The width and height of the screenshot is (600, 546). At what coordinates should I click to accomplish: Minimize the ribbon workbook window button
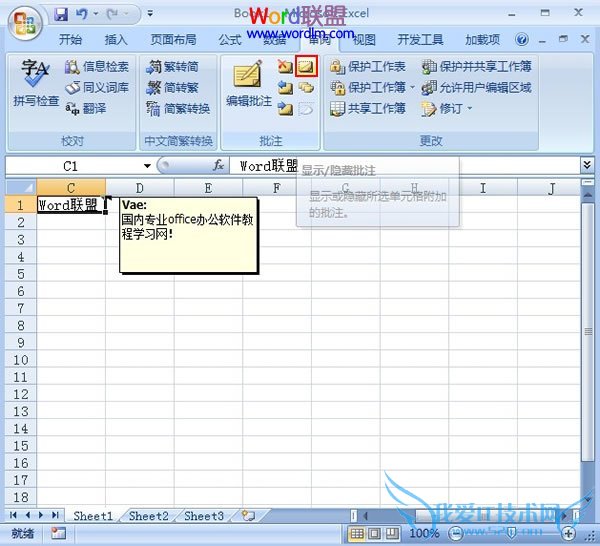click(x=542, y=41)
